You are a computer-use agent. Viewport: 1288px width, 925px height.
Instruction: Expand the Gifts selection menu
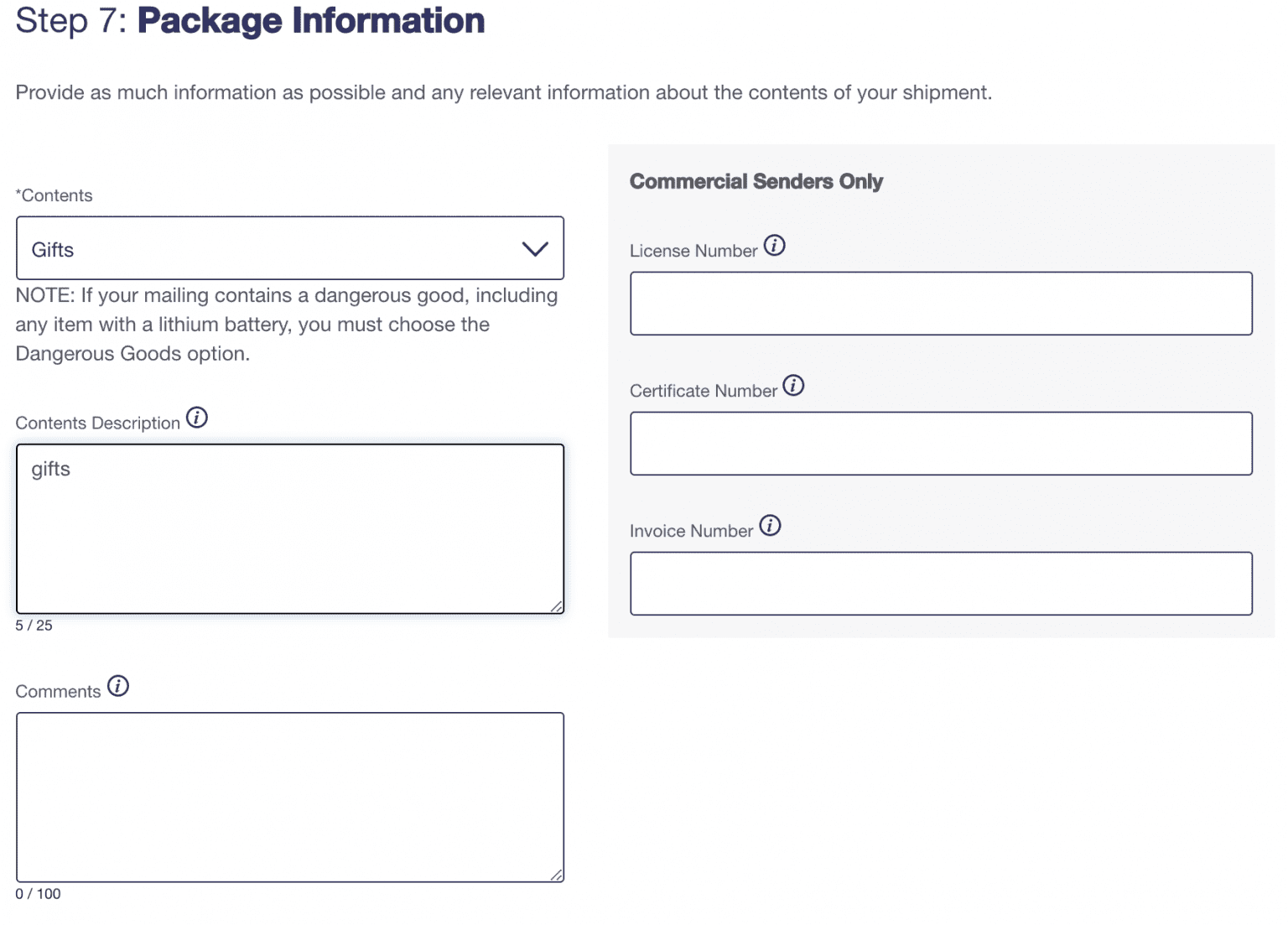pos(289,248)
